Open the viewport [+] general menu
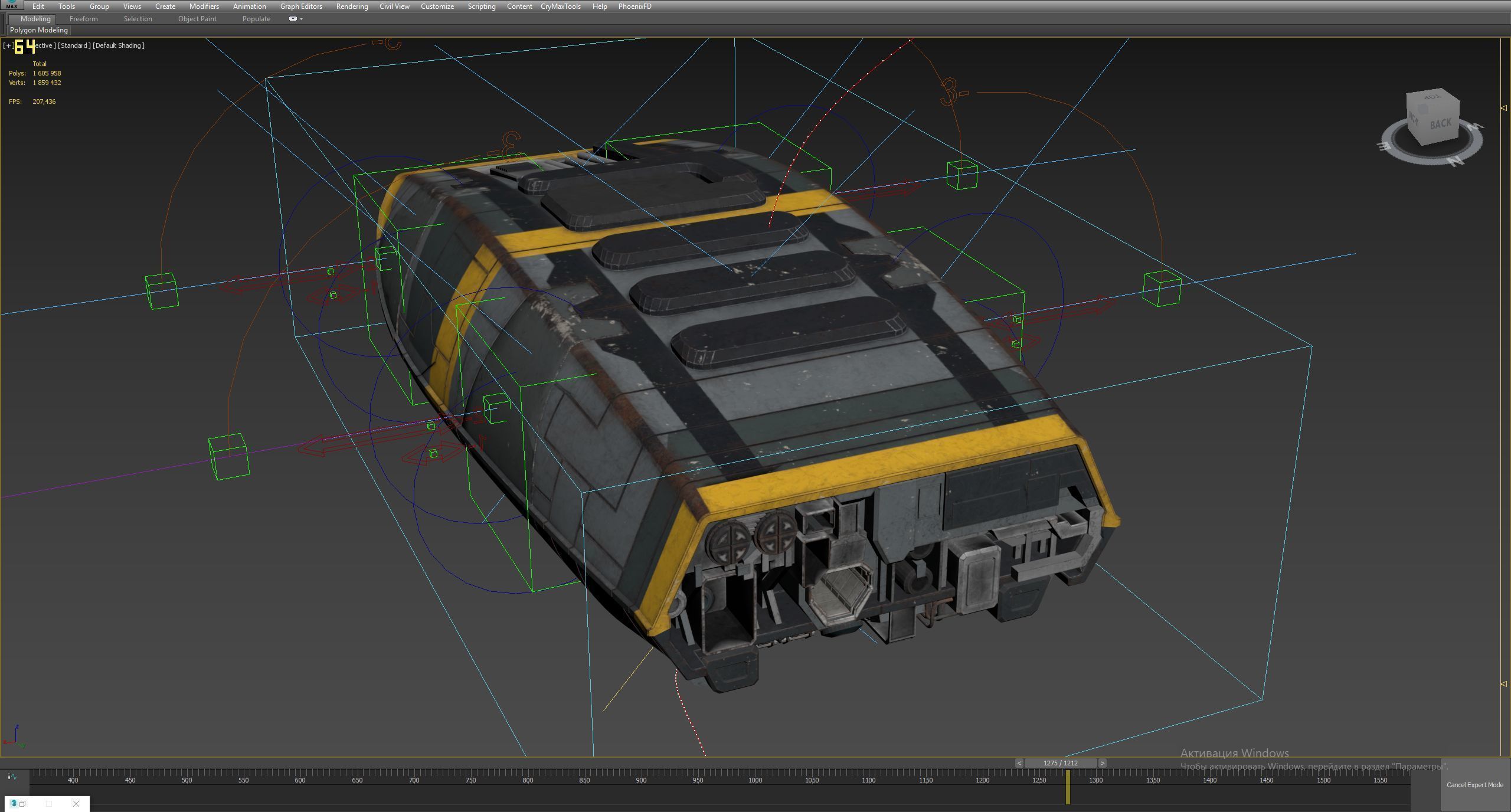This screenshot has width=1511, height=812. point(8,45)
